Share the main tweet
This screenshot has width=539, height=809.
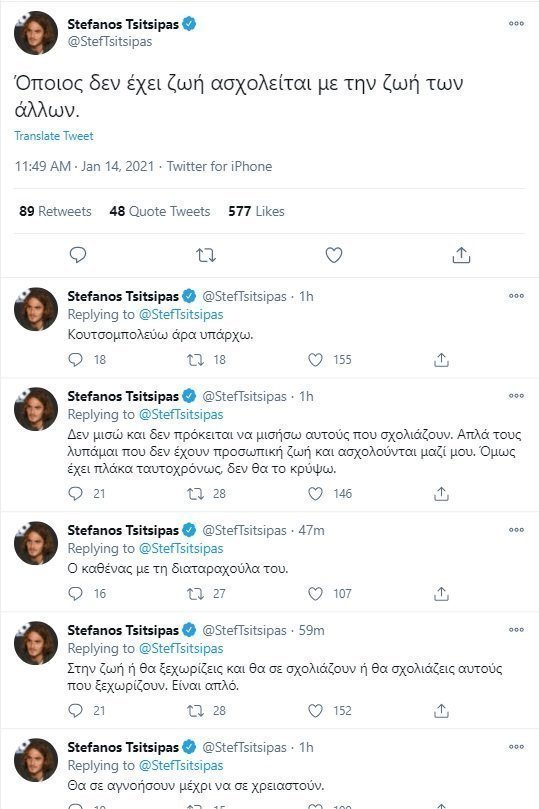[461, 254]
